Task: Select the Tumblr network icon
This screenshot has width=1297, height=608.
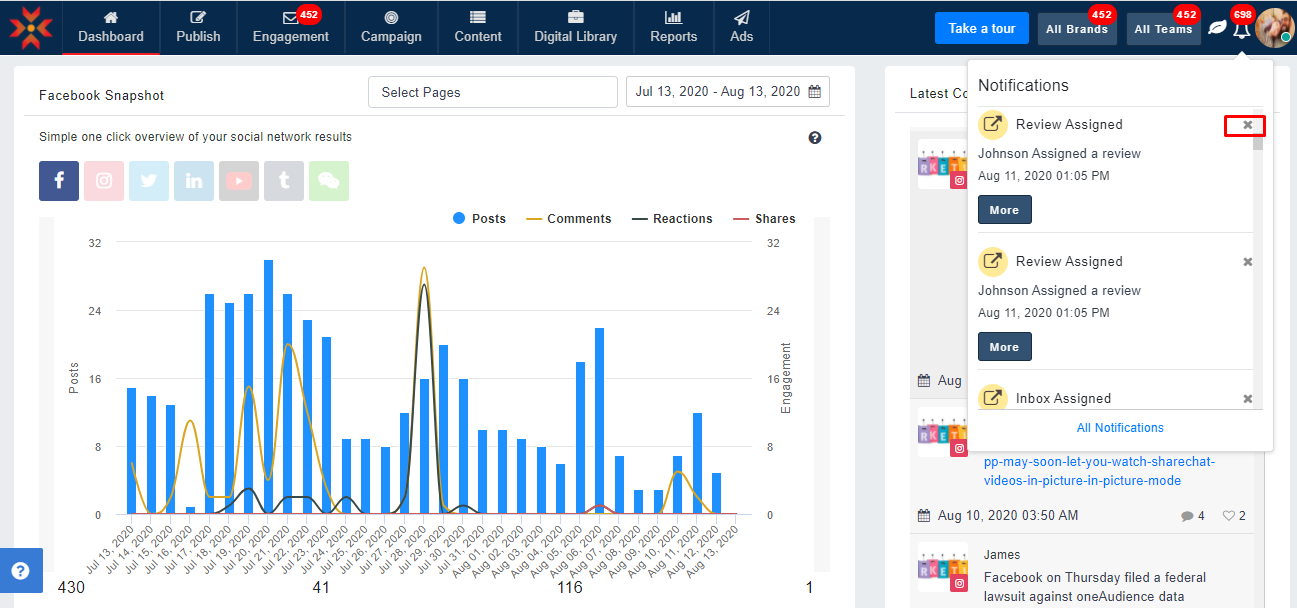Action: (x=284, y=181)
